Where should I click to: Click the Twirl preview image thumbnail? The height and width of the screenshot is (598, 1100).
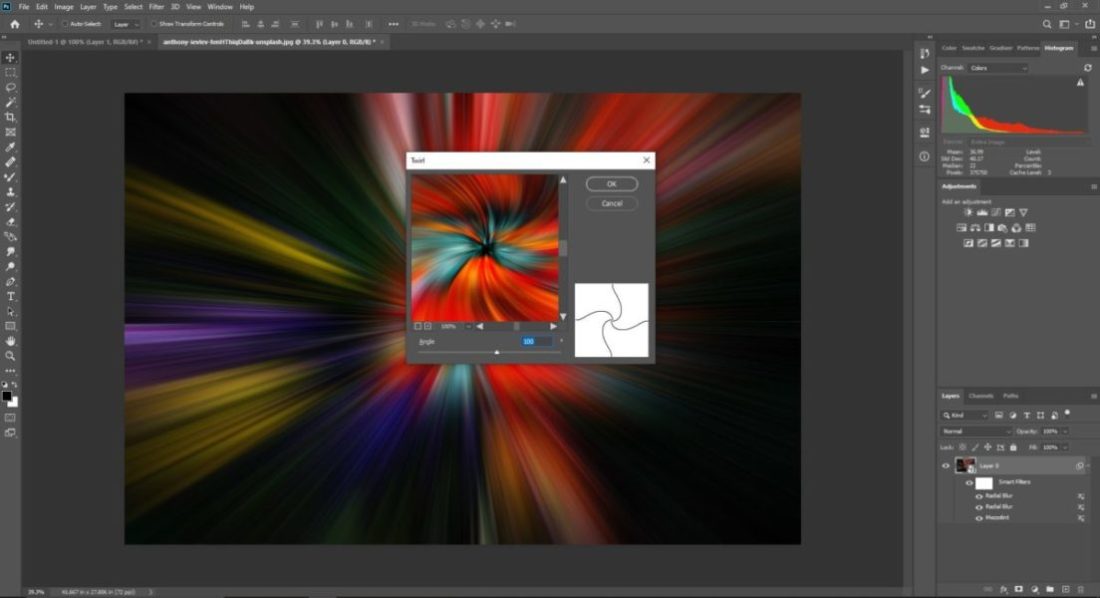485,248
